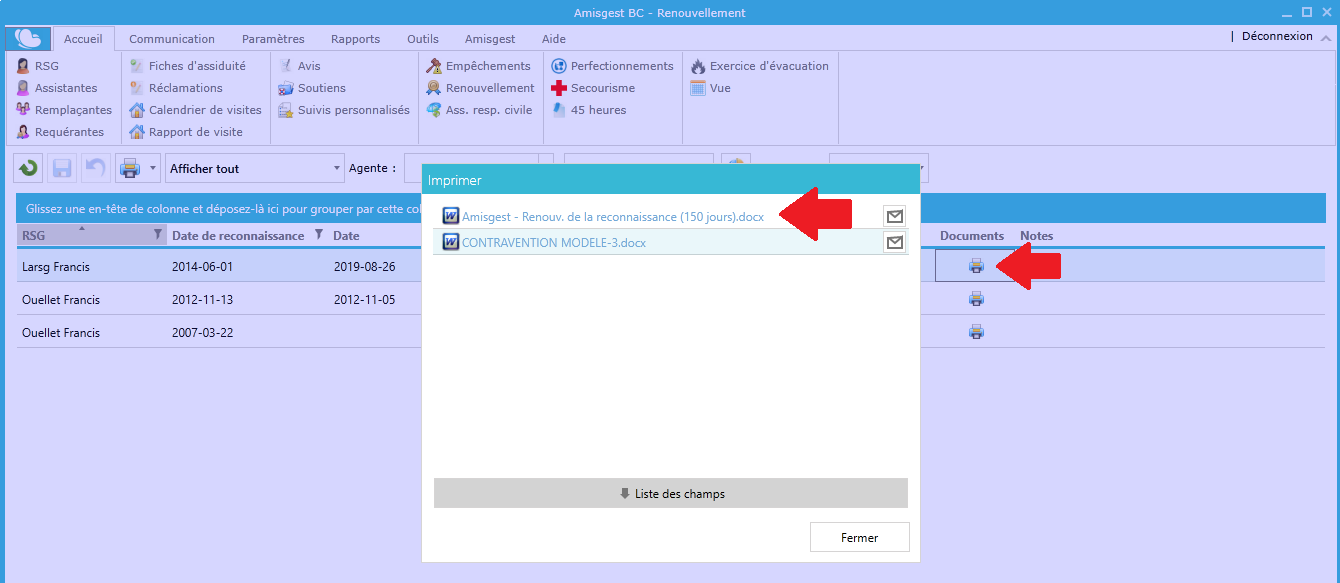Open Rapport de visite
Image resolution: width=1340 pixels, height=583 pixels.
tap(186, 132)
